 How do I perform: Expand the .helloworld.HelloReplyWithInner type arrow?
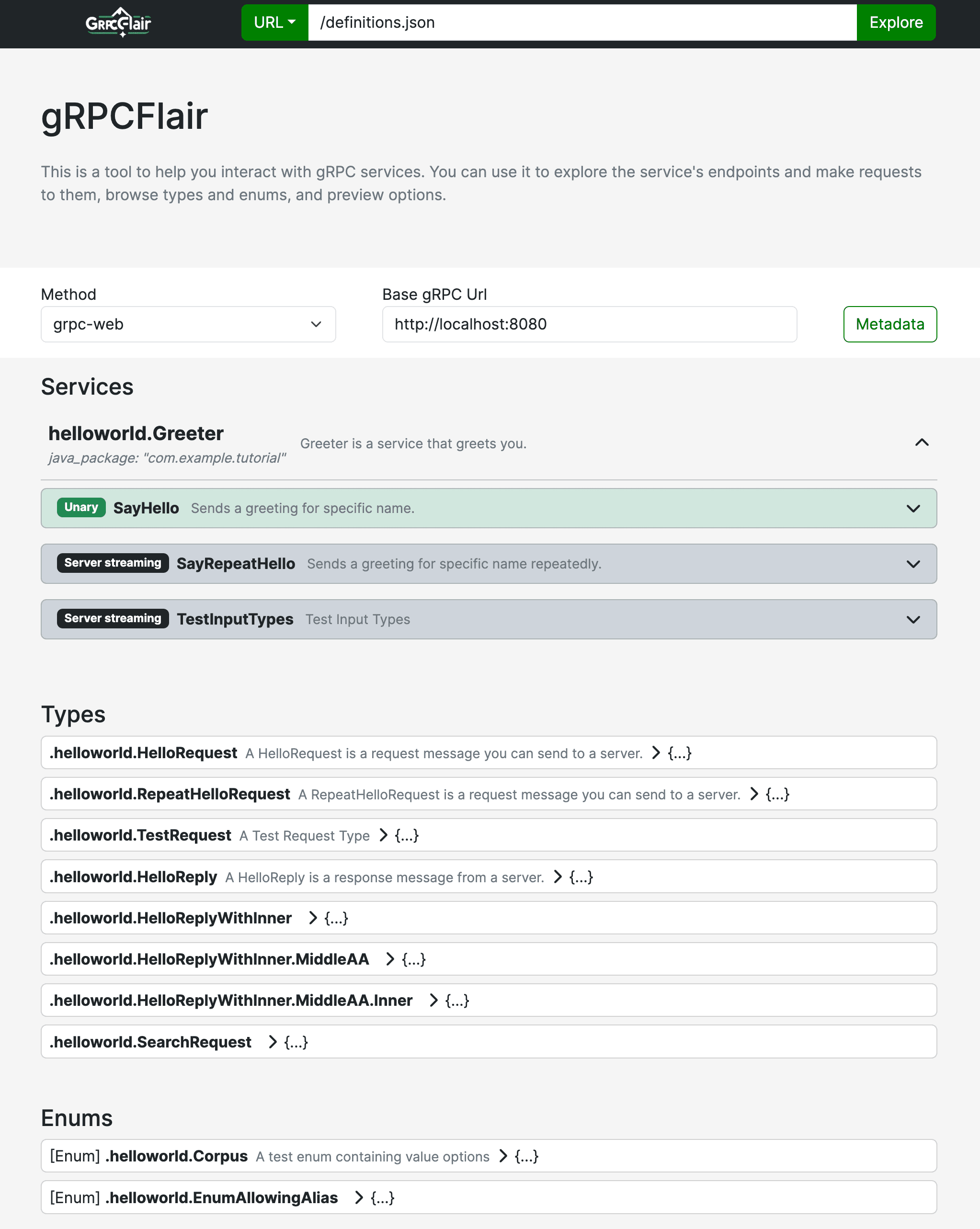tap(313, 918)
